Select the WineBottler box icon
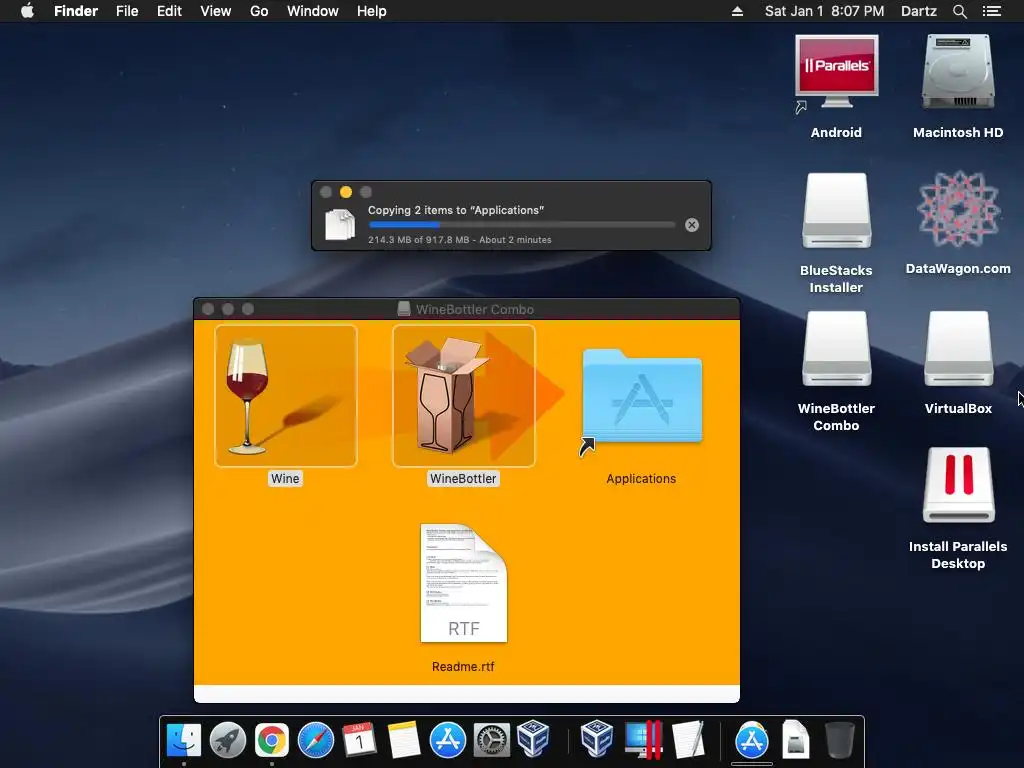The image size is (1024, 768). 464,396
